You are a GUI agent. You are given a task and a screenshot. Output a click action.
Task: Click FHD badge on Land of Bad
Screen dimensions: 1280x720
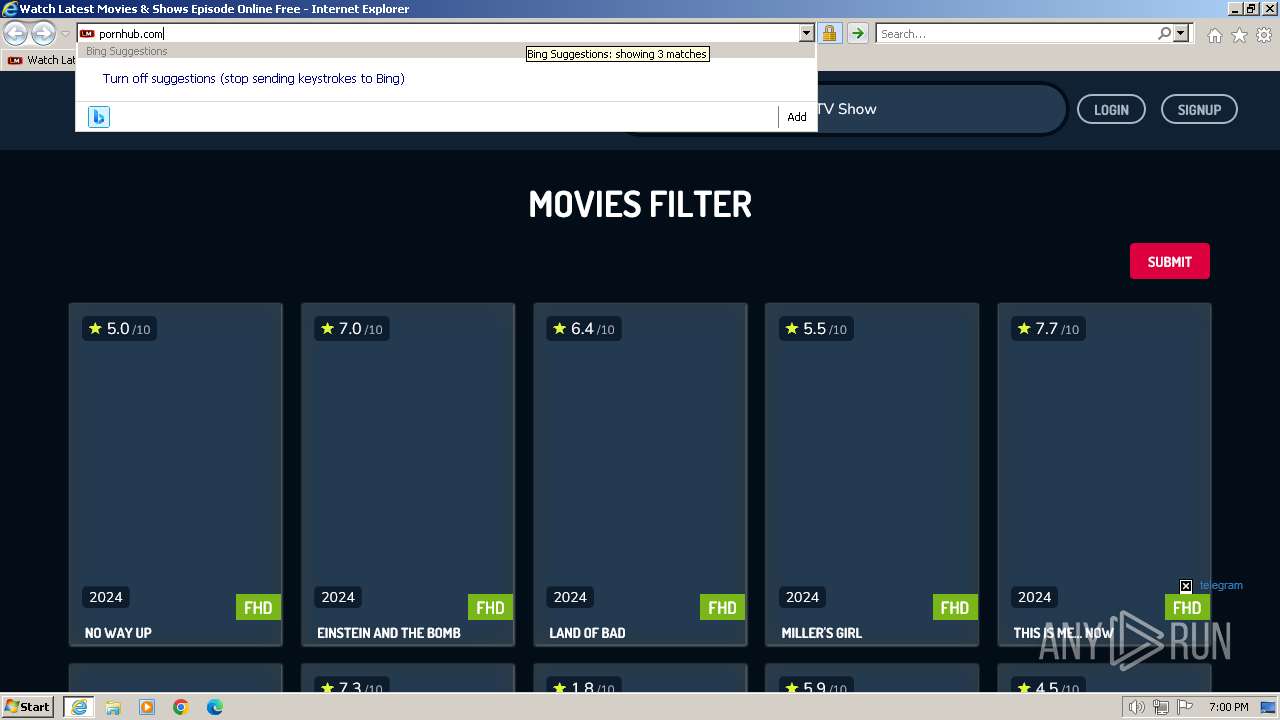pos(722,607)
